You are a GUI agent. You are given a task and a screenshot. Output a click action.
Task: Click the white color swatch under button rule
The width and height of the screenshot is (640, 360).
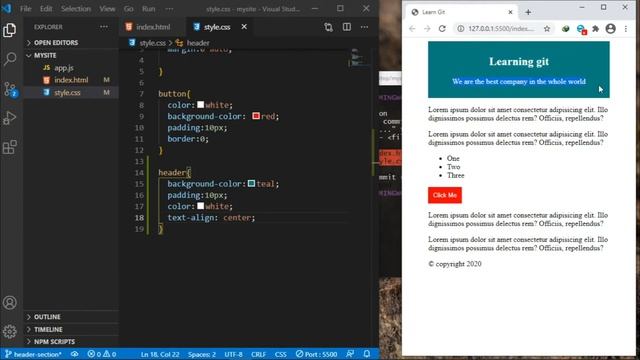tap(200, 104)
